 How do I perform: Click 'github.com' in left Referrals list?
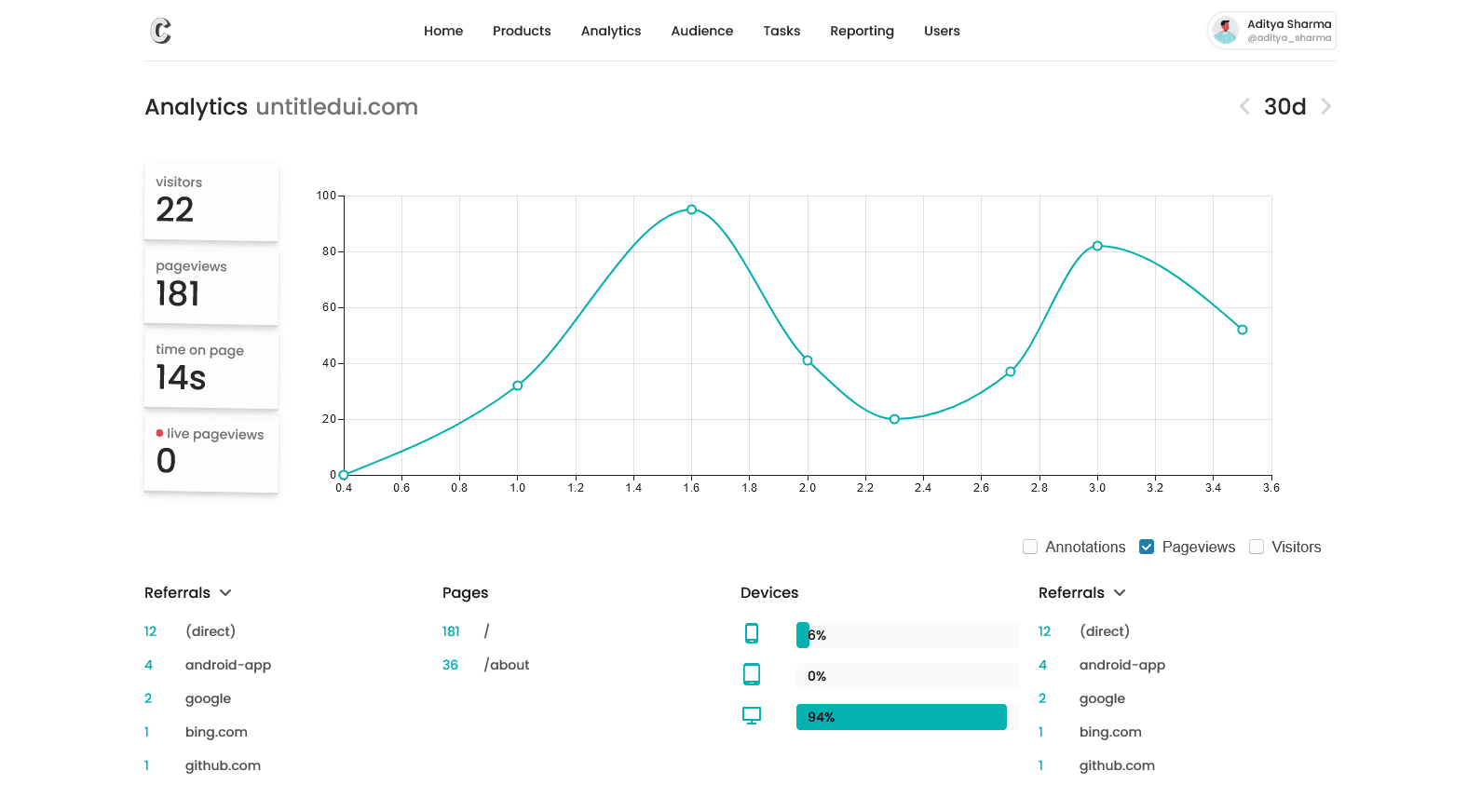[223, 765]
